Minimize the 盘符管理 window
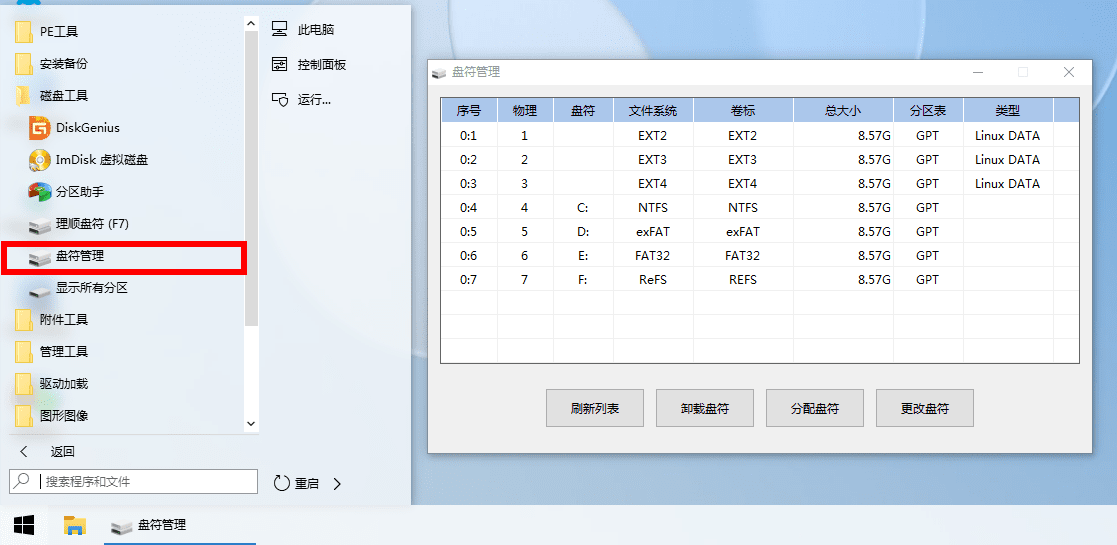 pos(979,72)
